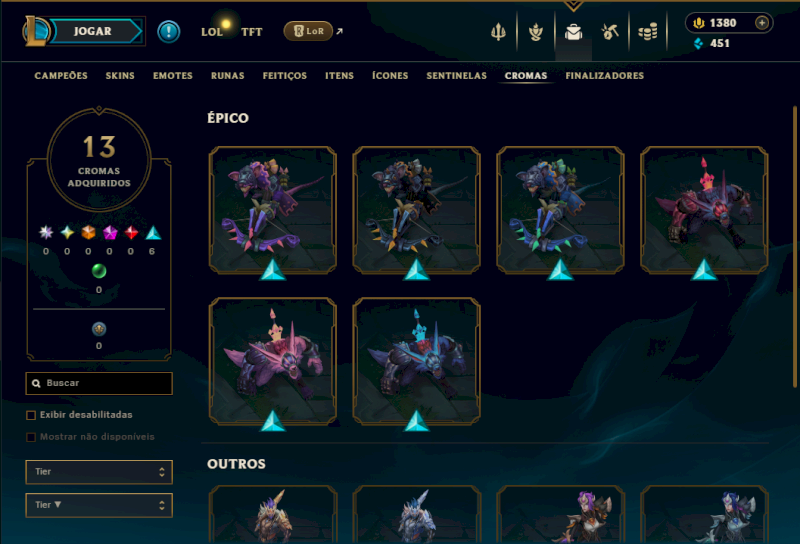Screen dimensions: 800x544
Task: Open the first Tier dropdown
Action: (99, 472)
